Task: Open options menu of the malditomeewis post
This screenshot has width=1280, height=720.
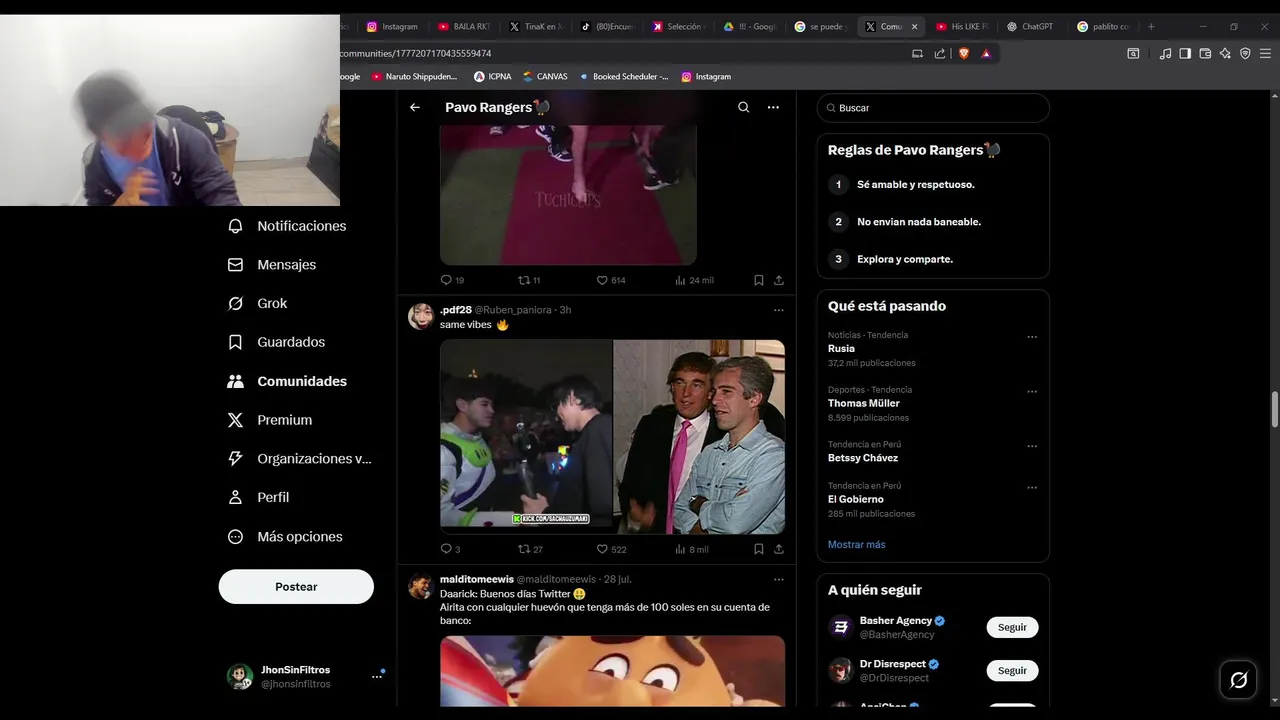Action: (x=779, y=579)
